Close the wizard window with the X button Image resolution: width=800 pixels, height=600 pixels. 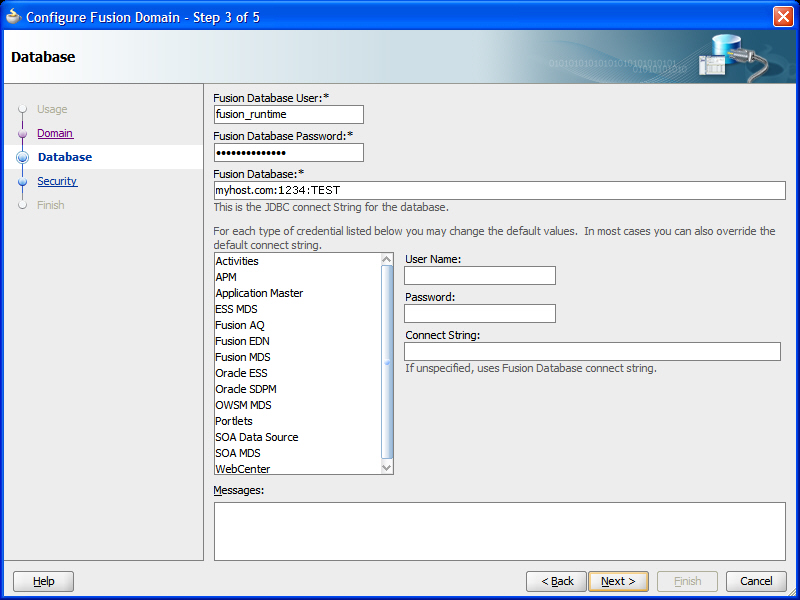tap(783, 16)
